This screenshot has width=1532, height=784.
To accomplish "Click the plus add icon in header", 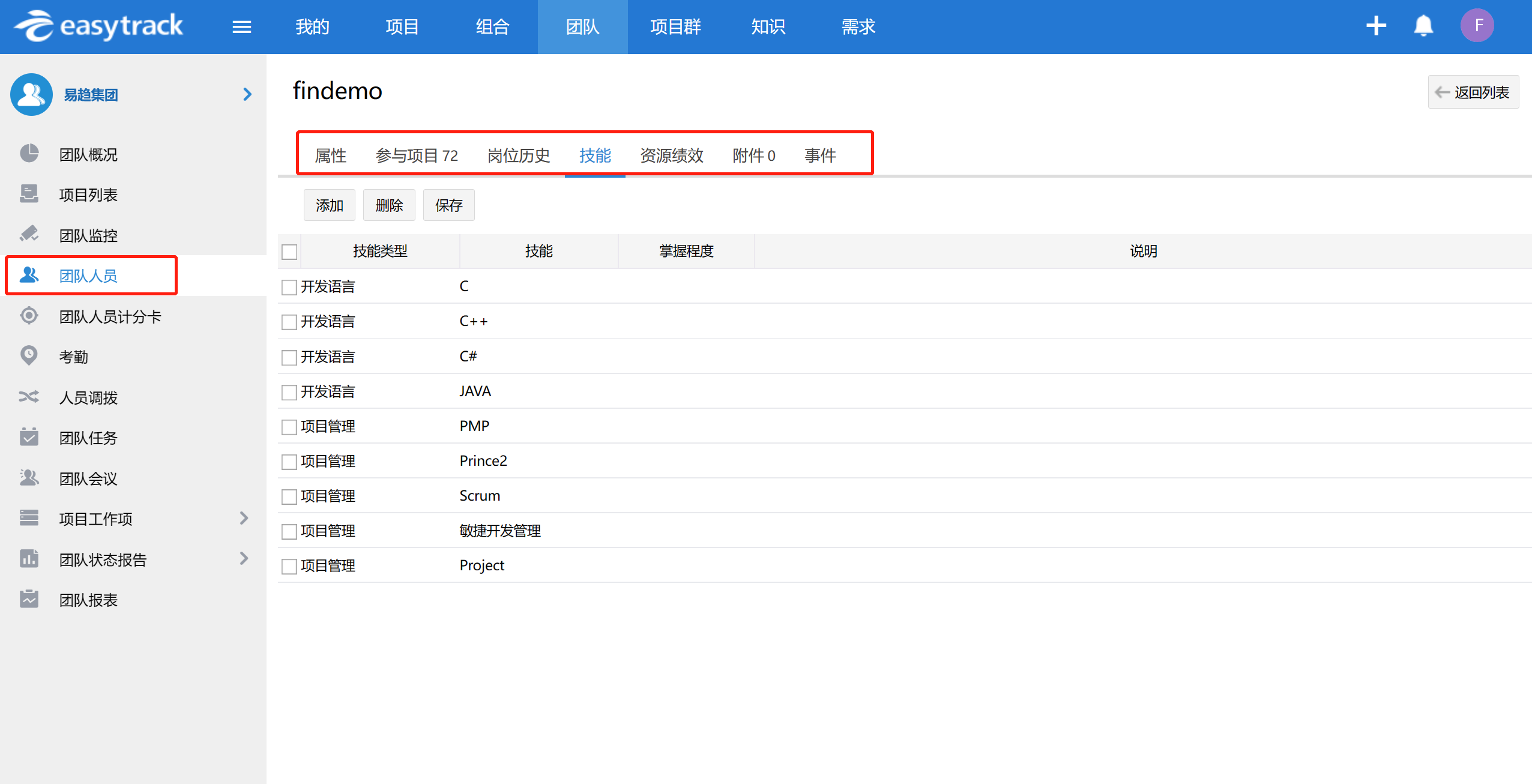I will click(1375, 26).
